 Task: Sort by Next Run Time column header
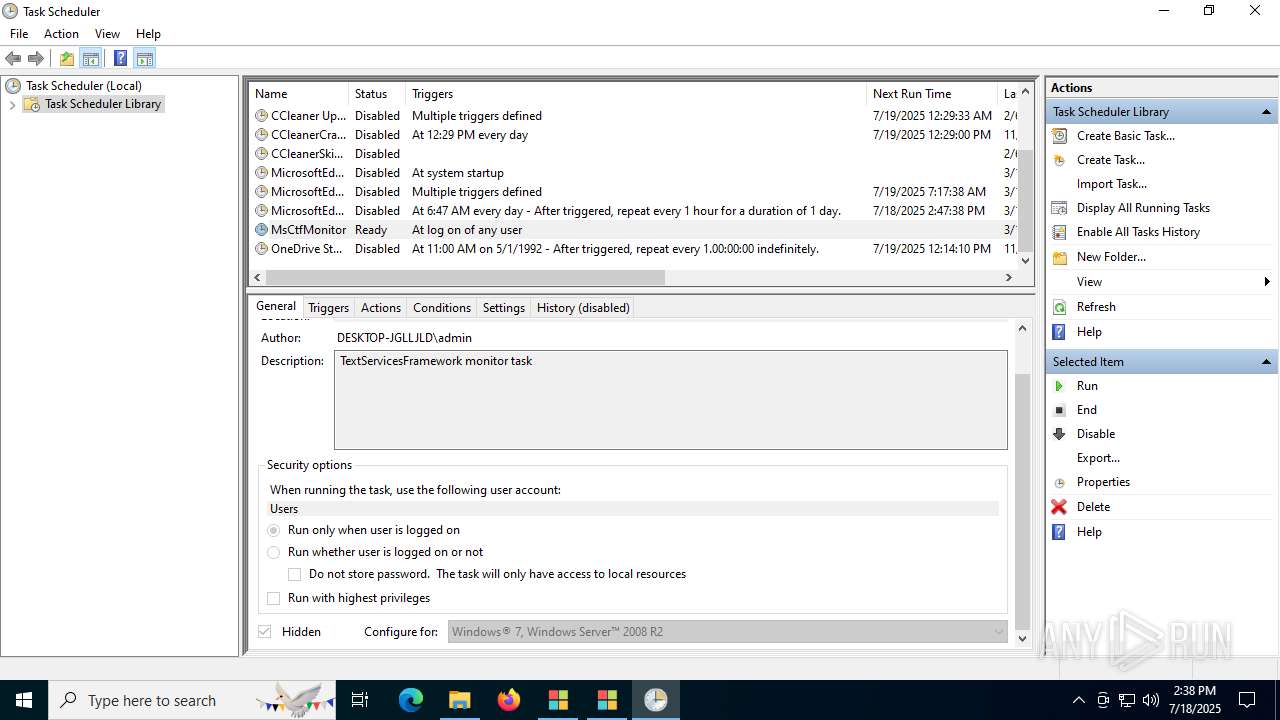(932, 94)
